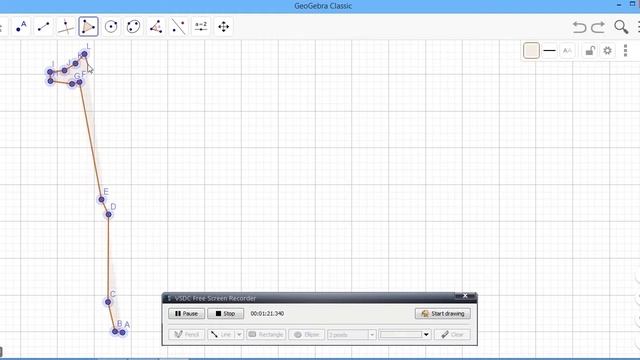Click point A on the polygon
This screenshot has height=360, width=640.
coord(122,332)
